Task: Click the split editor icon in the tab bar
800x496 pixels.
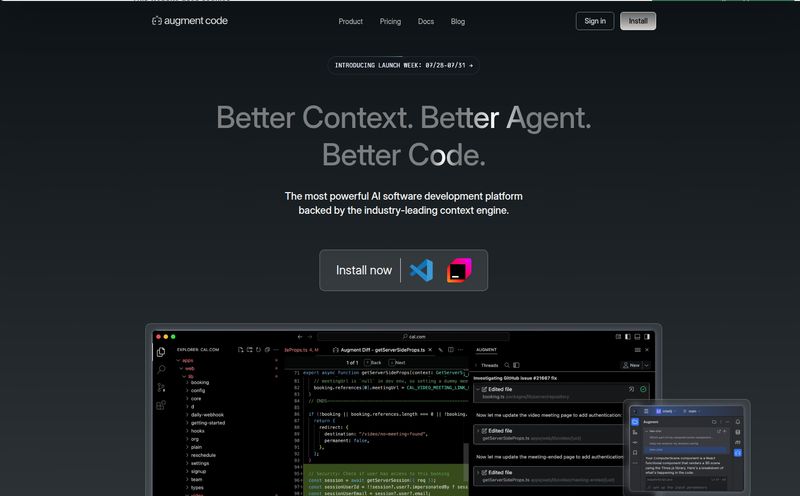Action: point(451,350)
